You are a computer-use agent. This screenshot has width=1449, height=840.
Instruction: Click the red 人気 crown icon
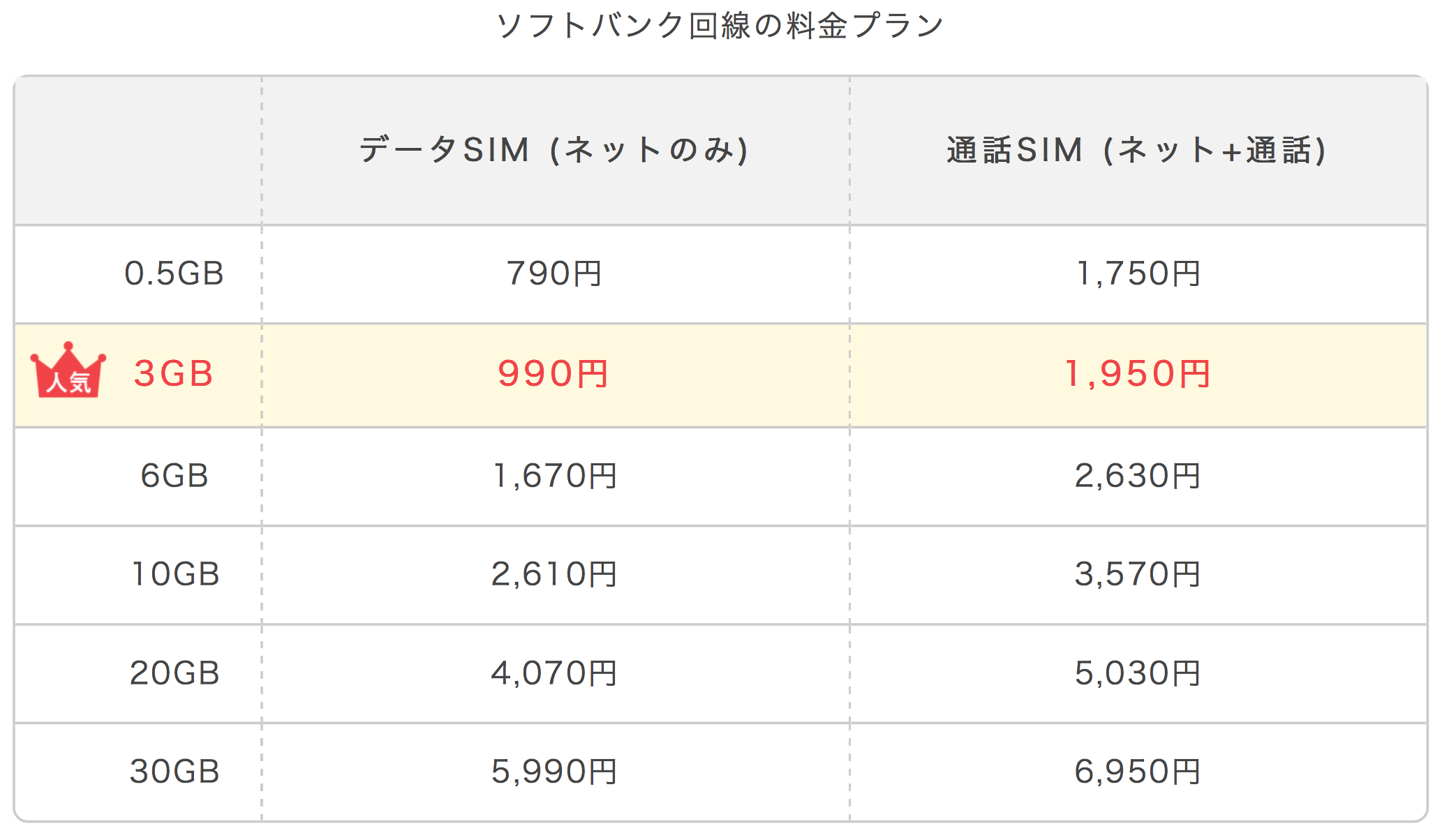(68, 370)
